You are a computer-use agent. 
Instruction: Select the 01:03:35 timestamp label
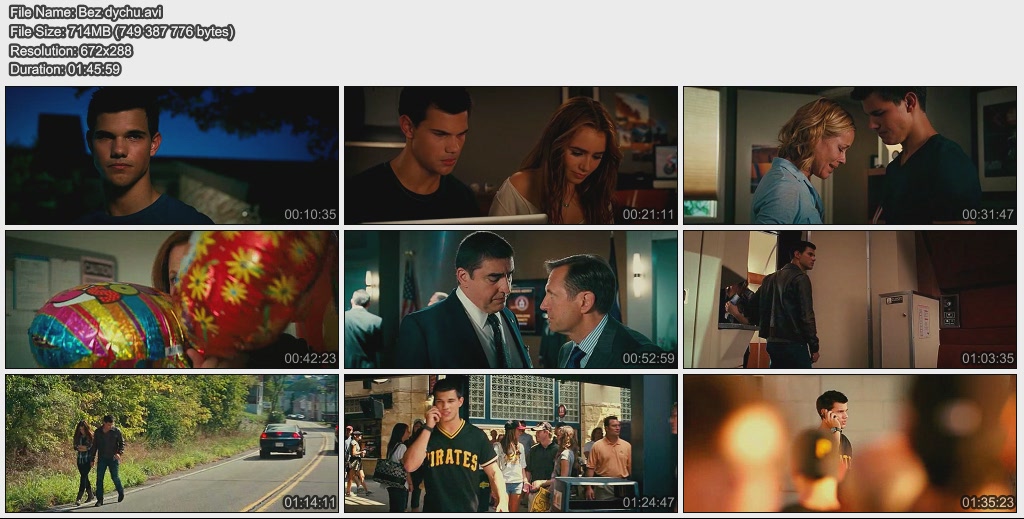[987, 358]
